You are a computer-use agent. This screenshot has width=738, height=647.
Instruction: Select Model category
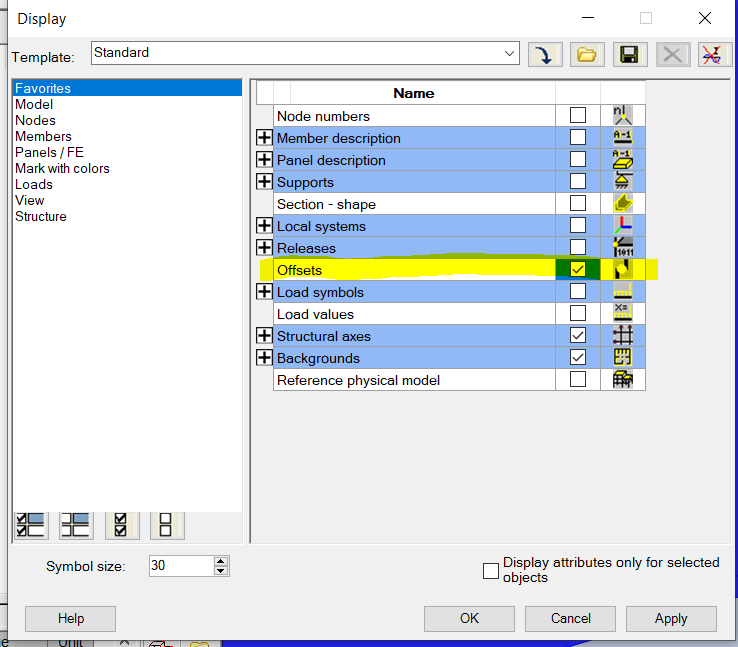[x=127, y=104]
